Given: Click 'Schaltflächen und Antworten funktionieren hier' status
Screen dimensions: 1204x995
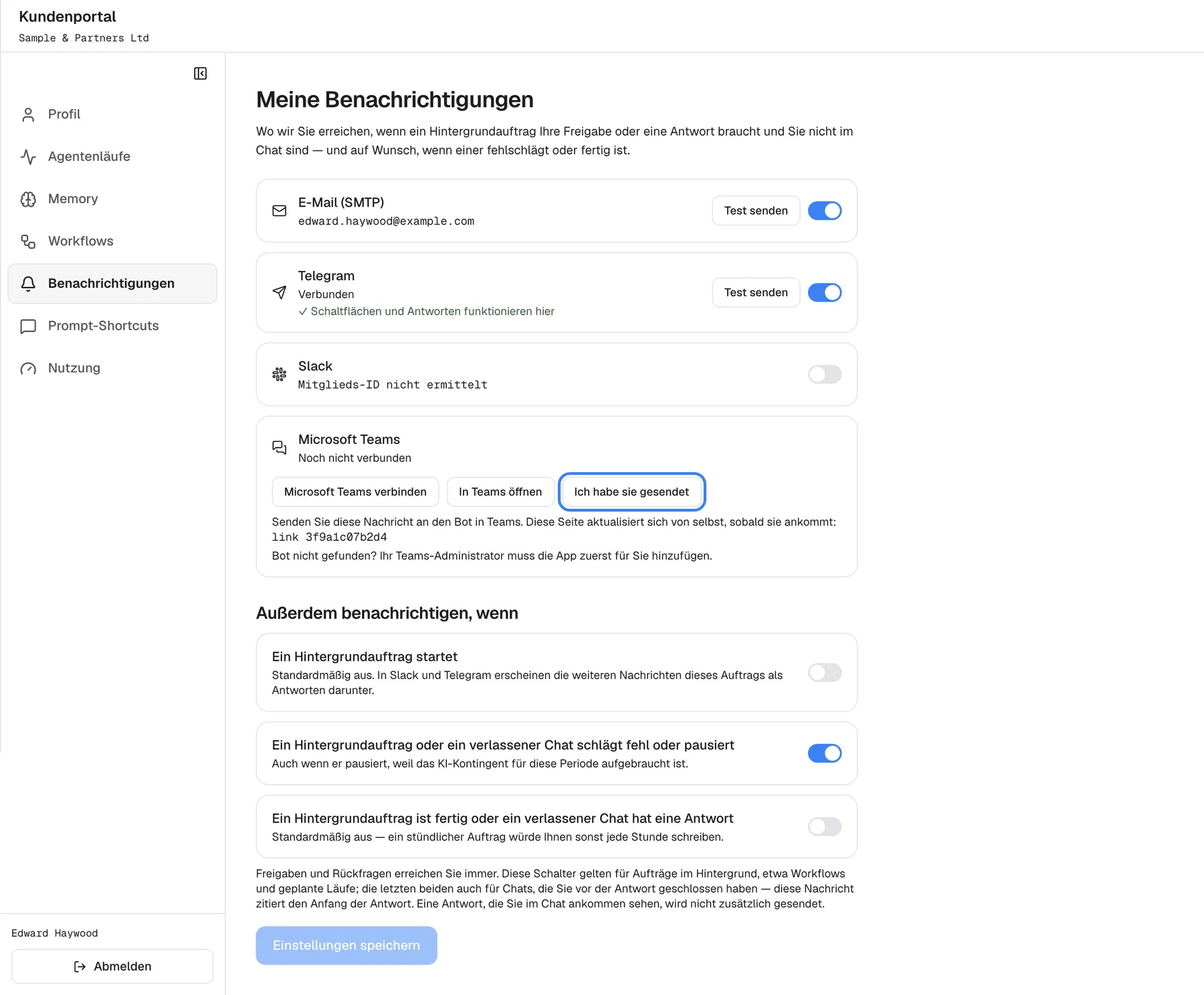Looking at the screenshot, I should coord(426,312).
